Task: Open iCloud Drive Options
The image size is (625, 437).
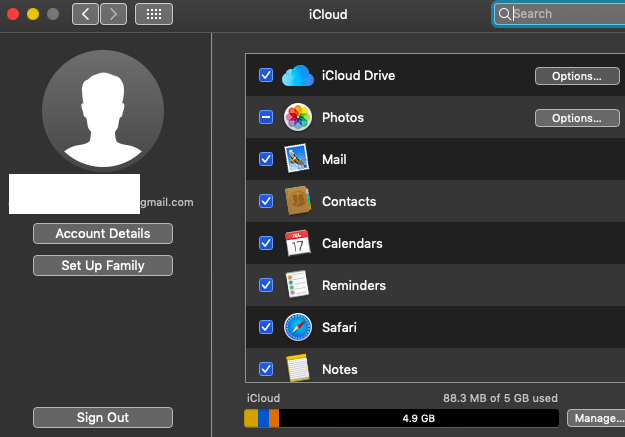Action: (x=577, y=76)
